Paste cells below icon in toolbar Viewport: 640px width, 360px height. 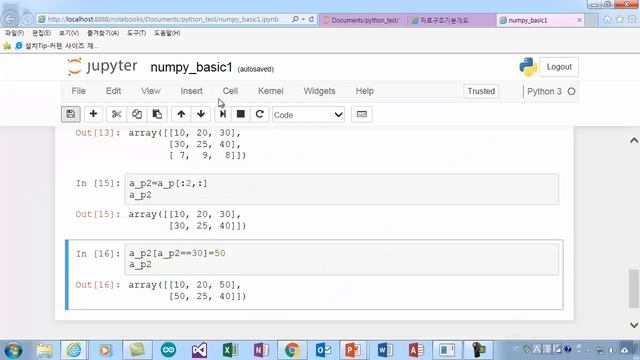tap(157, 114)
